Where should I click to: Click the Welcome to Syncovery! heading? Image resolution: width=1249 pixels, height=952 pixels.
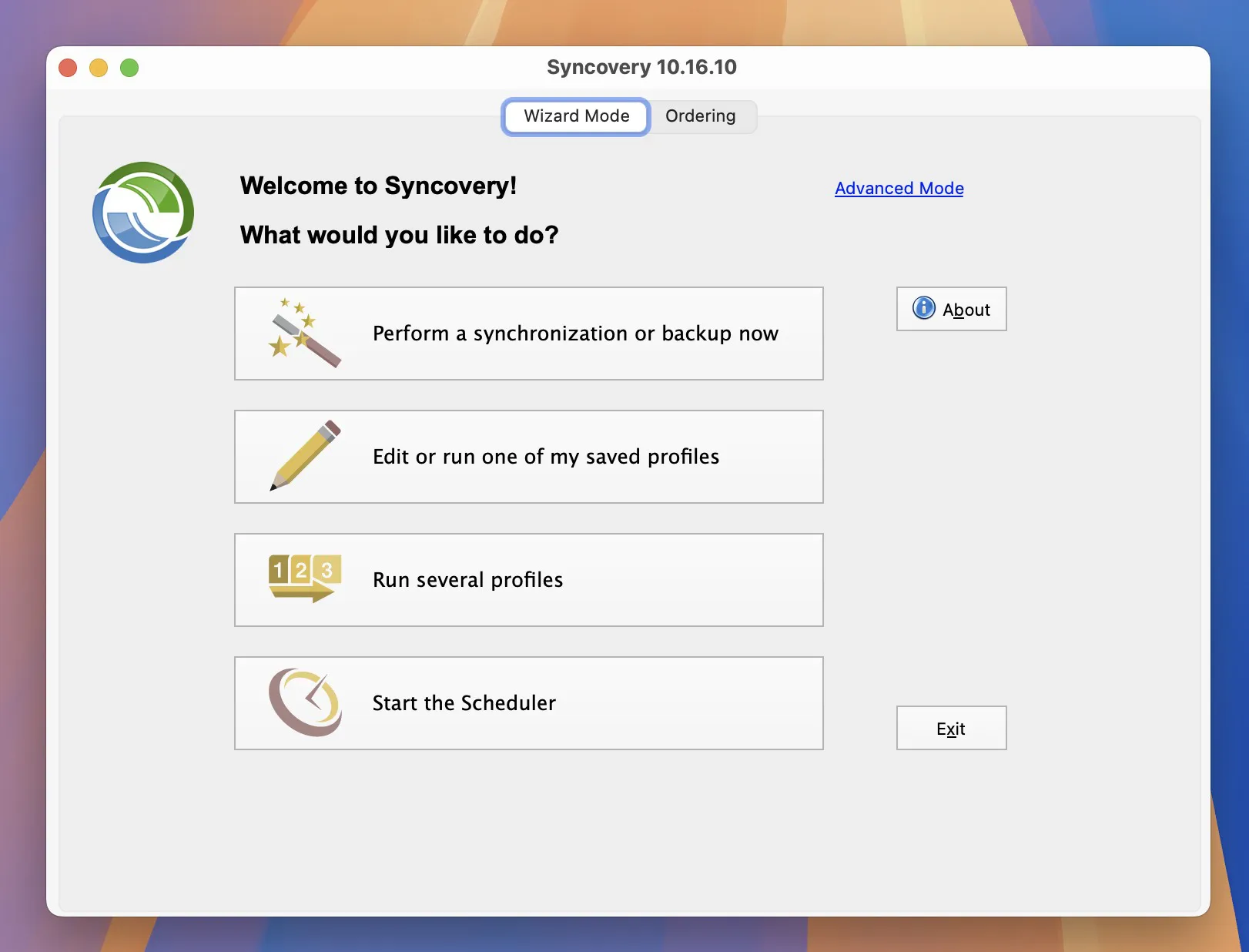point(378,186)
